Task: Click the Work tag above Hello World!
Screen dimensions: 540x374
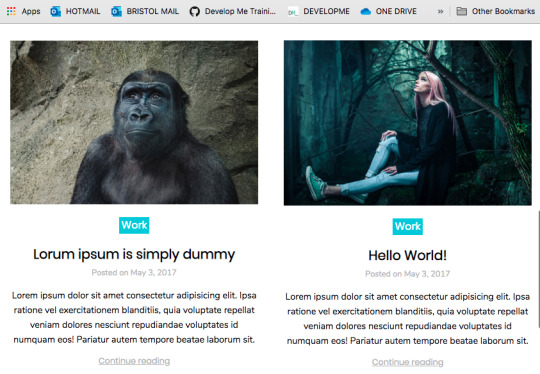Action: pyautogui.click(x=407, y=227)
